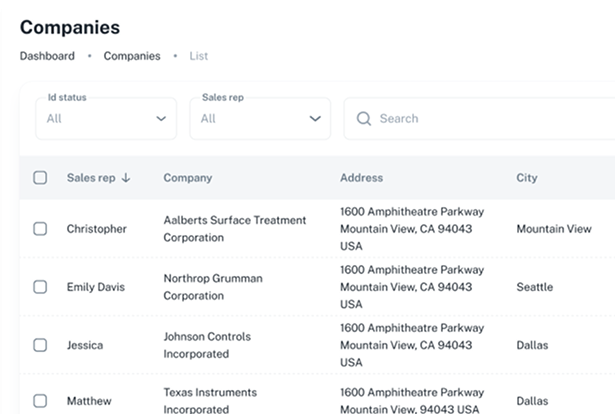
Task: Click the search magnifier icon
Action: click(x=363, y=119)
